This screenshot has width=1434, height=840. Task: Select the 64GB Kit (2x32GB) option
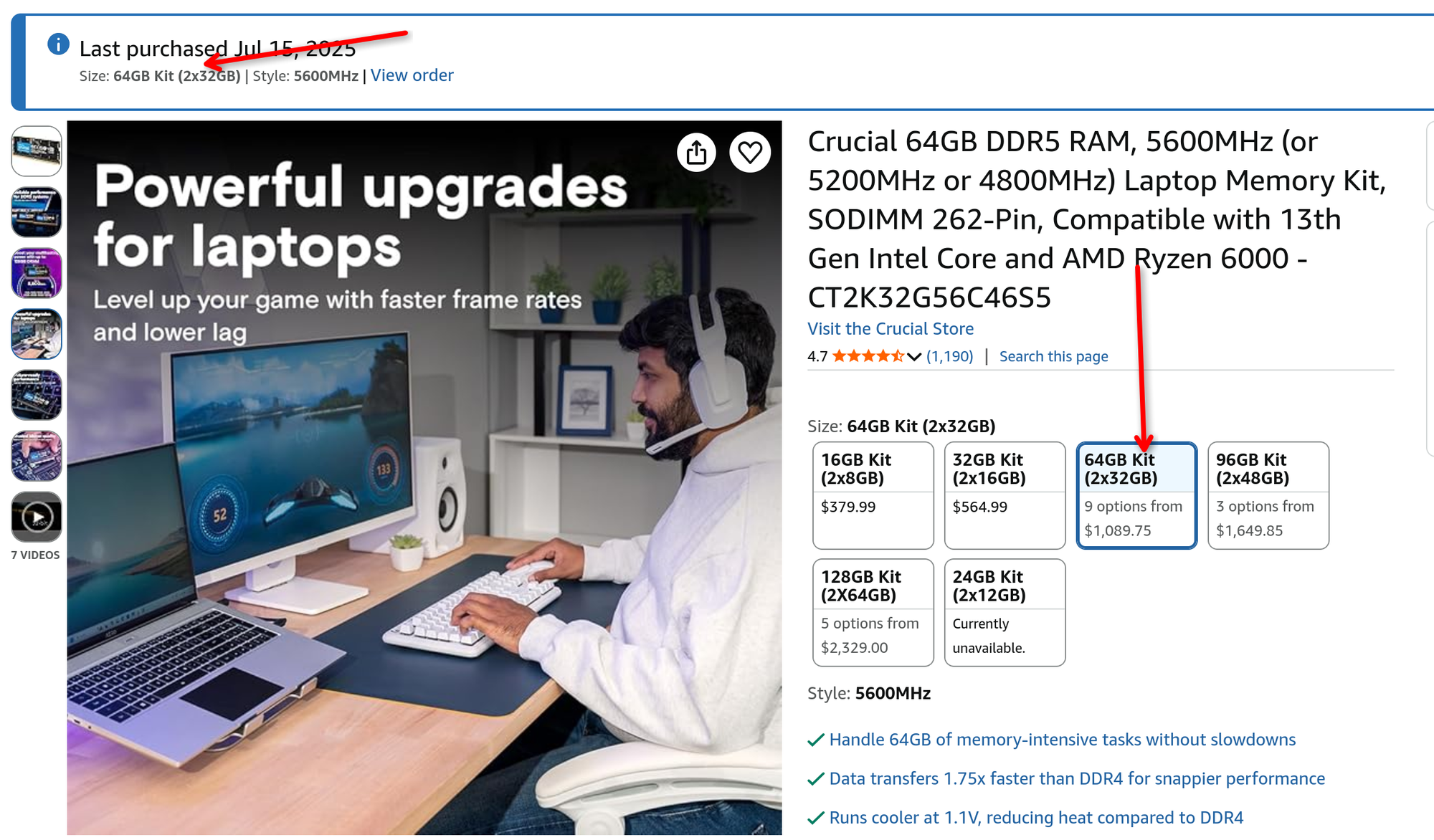pos(1136,495)
